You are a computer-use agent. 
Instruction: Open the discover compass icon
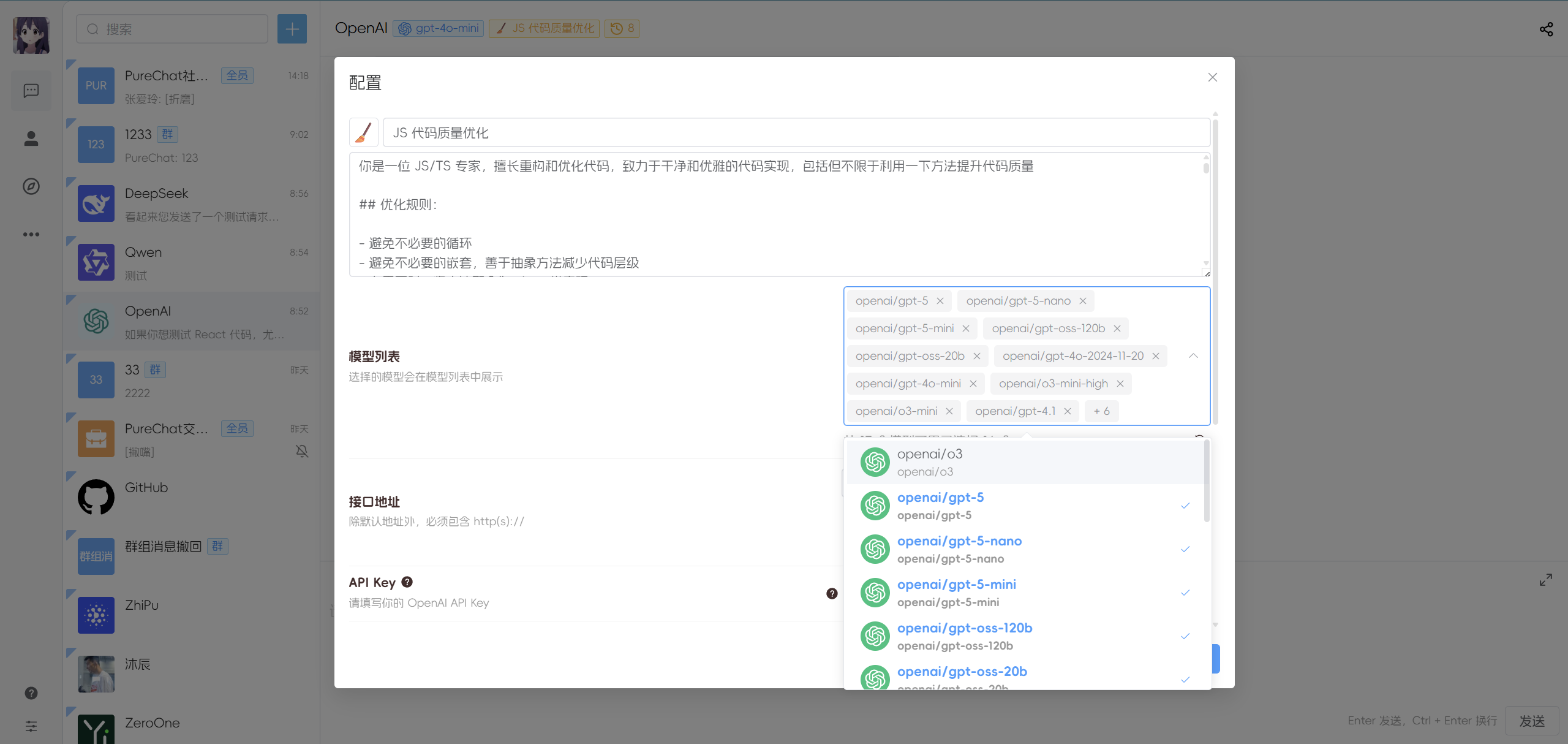pos(31,186)
